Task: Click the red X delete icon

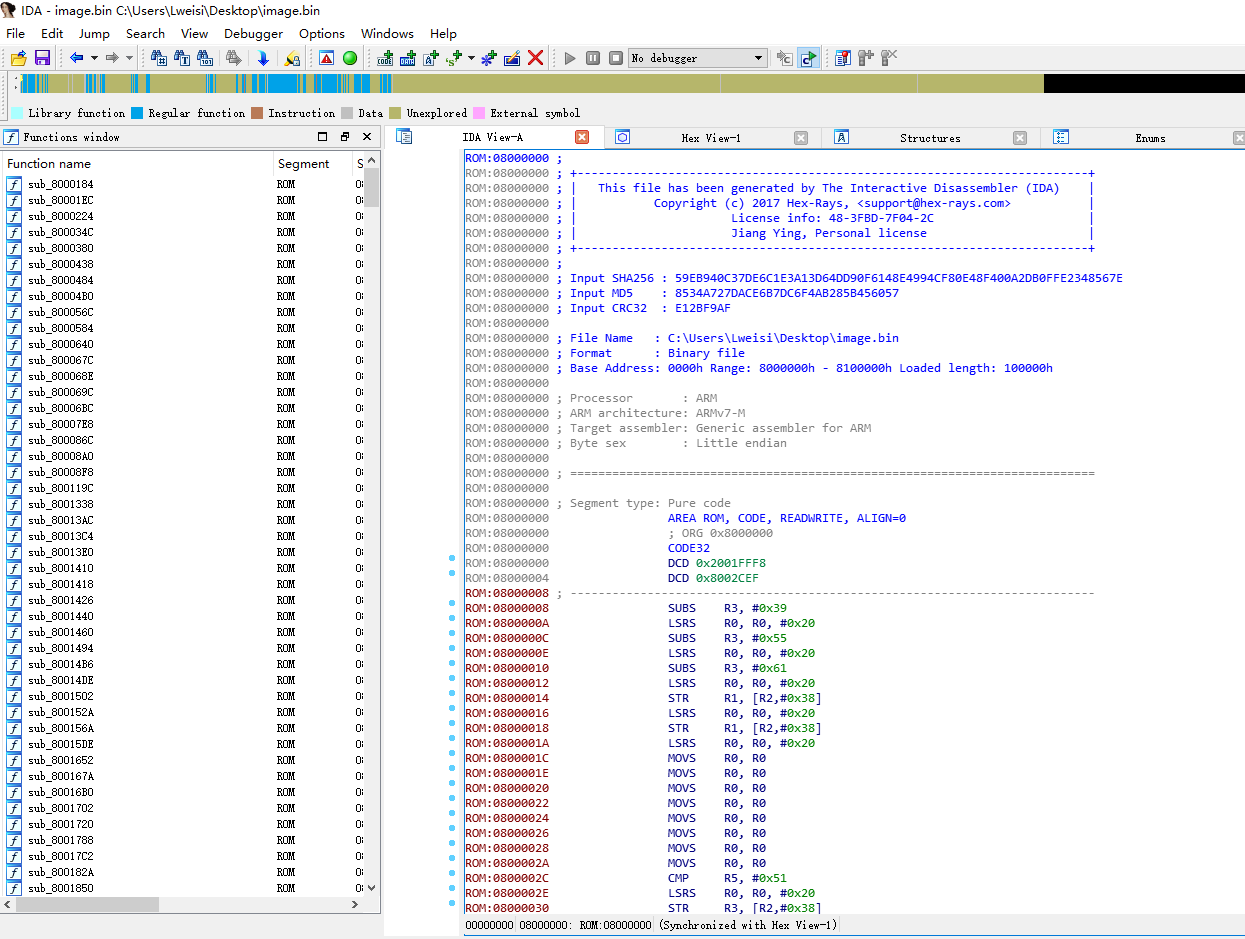Action: (x=535, y=58)
